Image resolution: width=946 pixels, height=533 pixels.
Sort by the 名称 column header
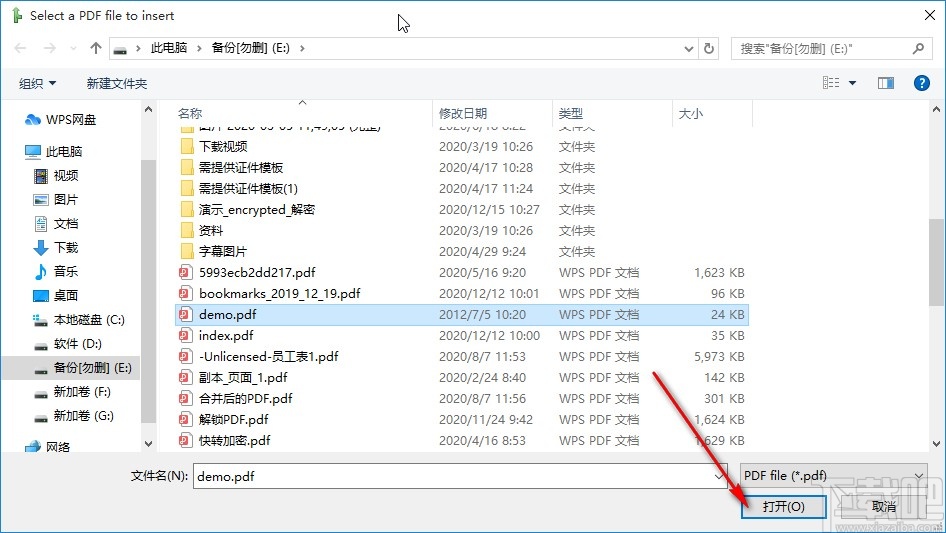point(190,113)
